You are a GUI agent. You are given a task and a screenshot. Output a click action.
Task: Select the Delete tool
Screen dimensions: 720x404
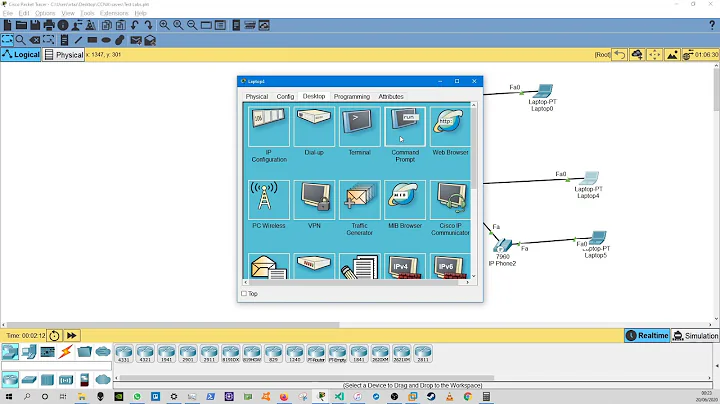[x=34, y=40]
